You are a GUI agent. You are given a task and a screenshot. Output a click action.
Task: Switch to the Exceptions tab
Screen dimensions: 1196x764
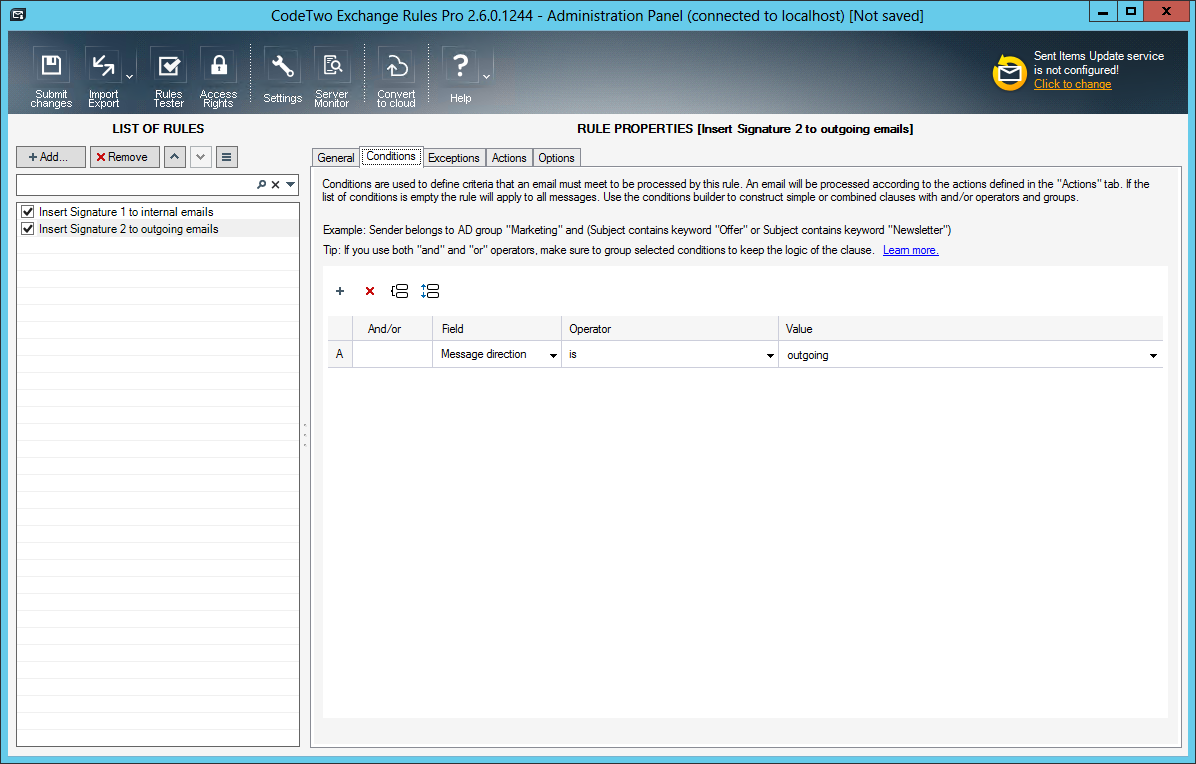pos(454,158)
